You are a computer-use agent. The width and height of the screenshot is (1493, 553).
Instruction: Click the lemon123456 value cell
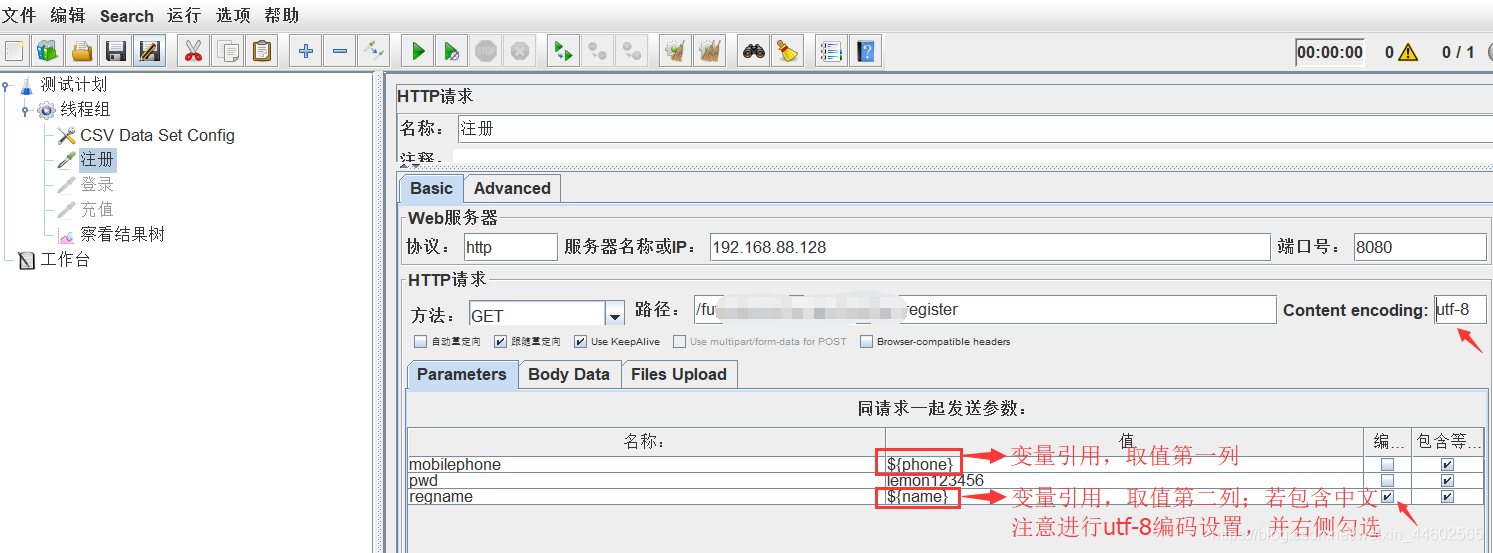[1124, 481]
